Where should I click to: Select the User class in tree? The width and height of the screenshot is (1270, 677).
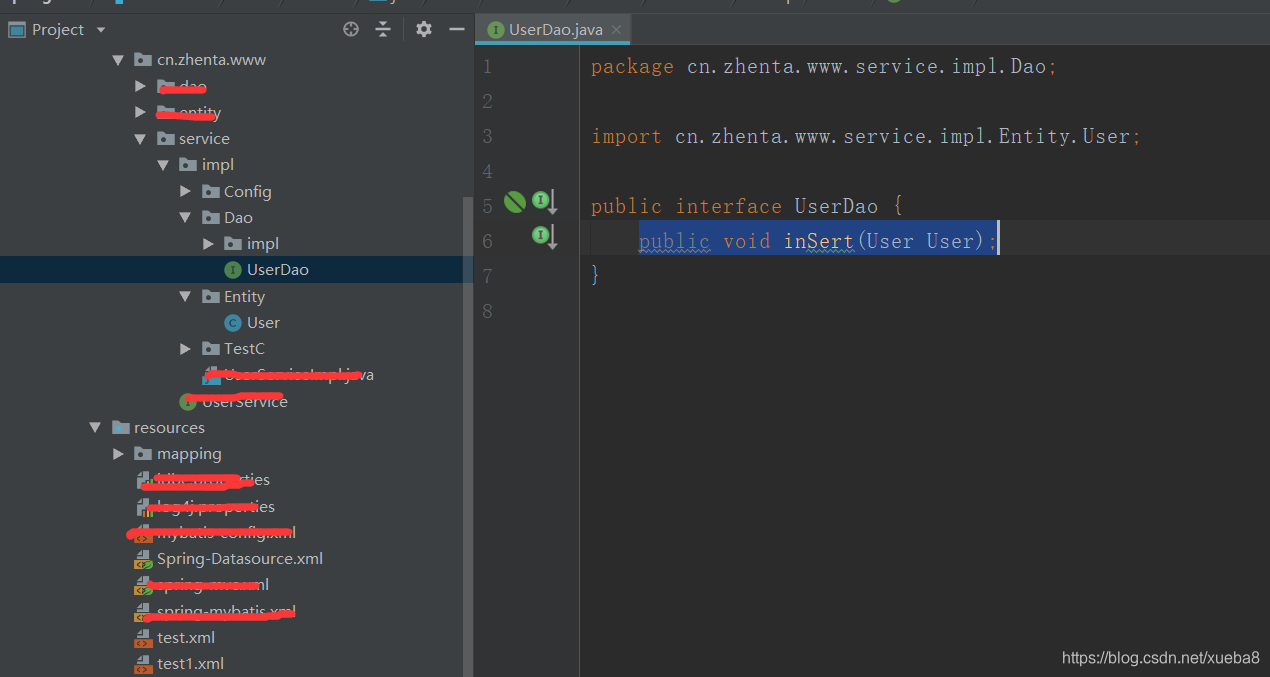click(x=237, y=323)
